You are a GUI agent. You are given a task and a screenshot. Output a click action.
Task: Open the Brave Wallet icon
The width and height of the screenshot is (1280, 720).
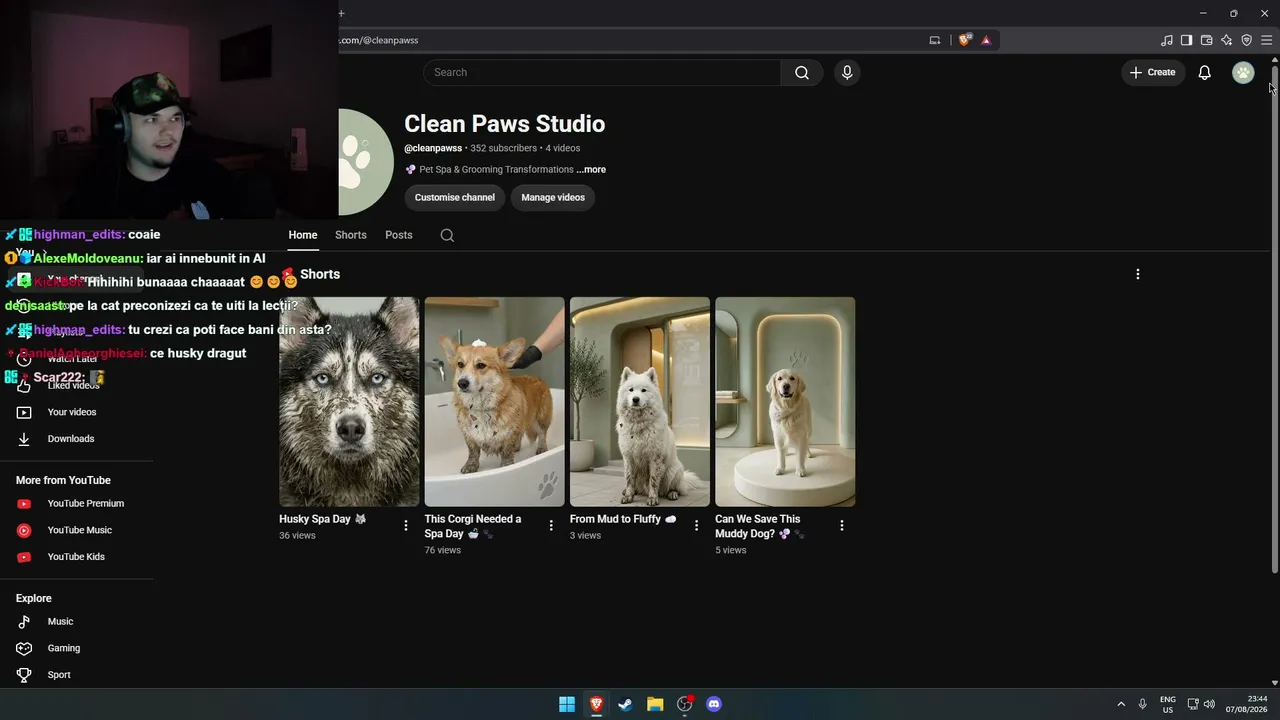pos(1207,40)
